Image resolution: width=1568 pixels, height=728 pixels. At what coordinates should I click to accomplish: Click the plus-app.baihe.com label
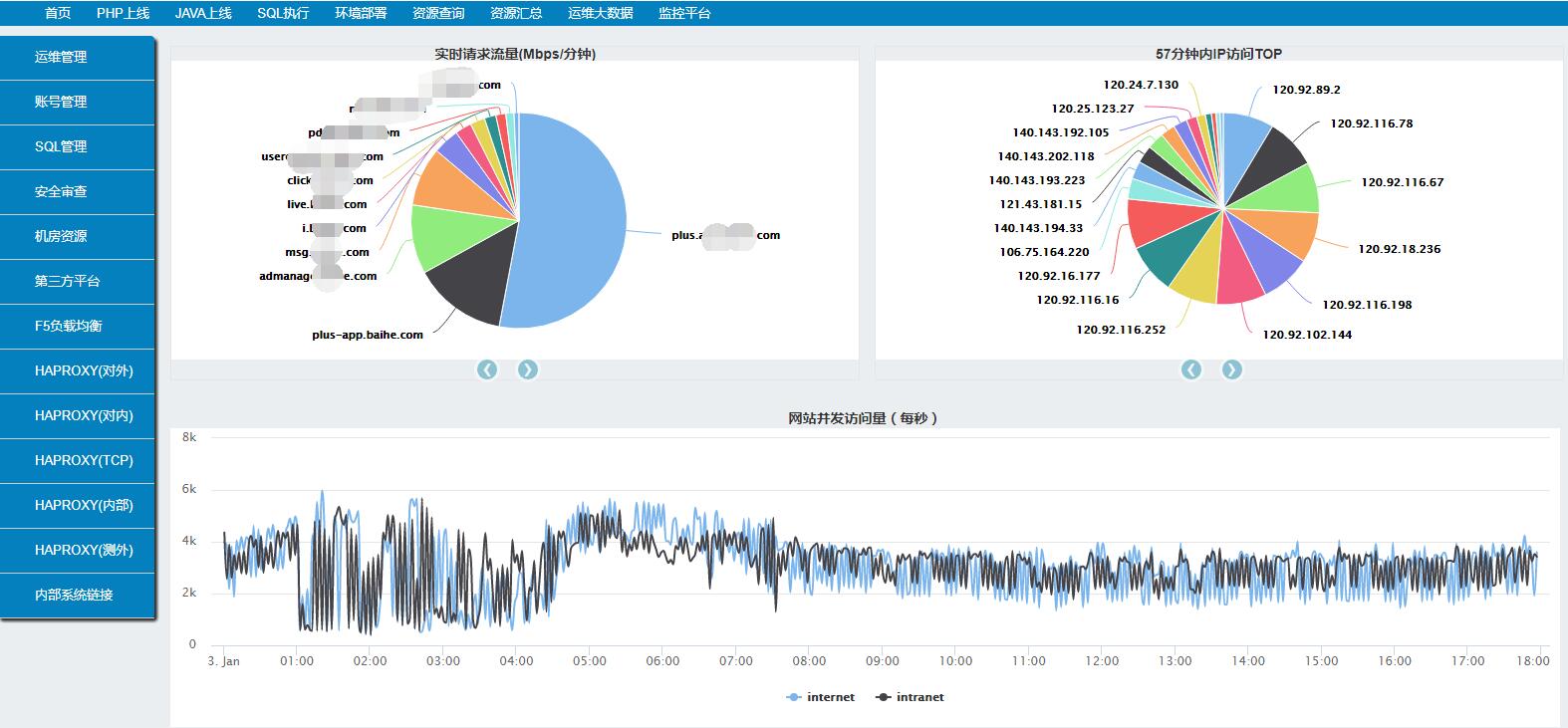pyautogui.click(x=368, y=336)
